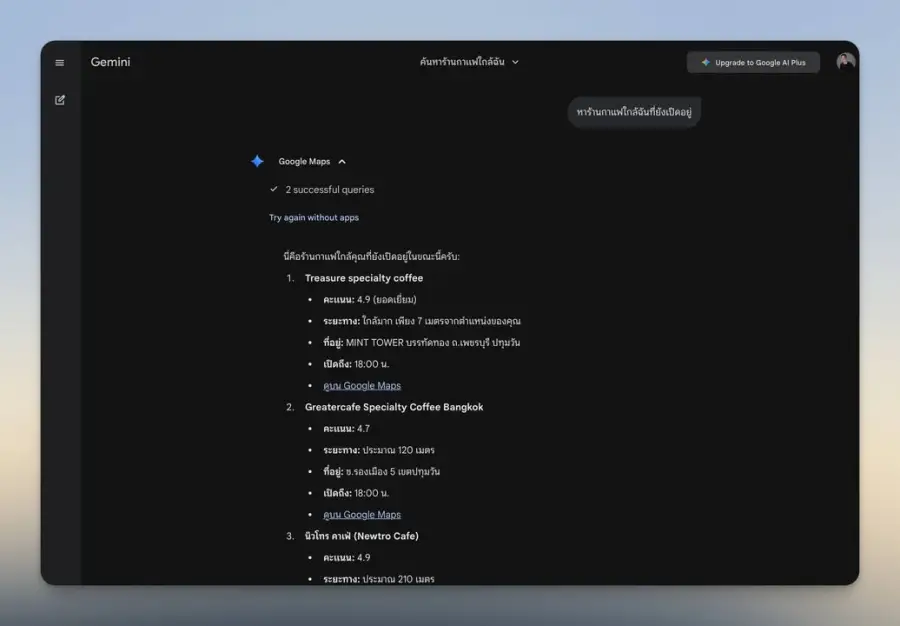Click the 4.7 rating line
Image resolution: width=900 pixels, height=626 pixels.
[347, 429]
